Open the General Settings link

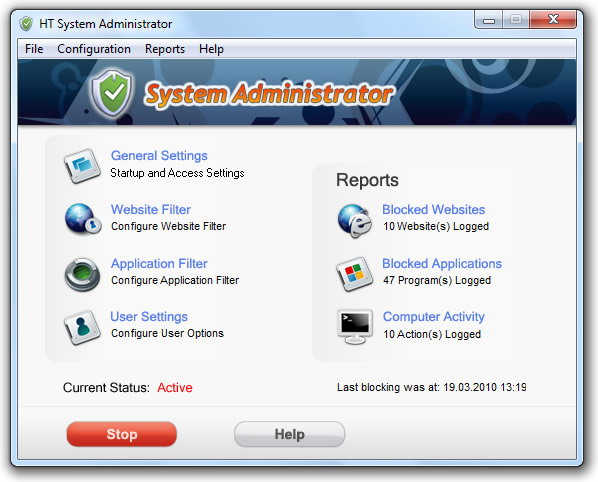point(159,156)
